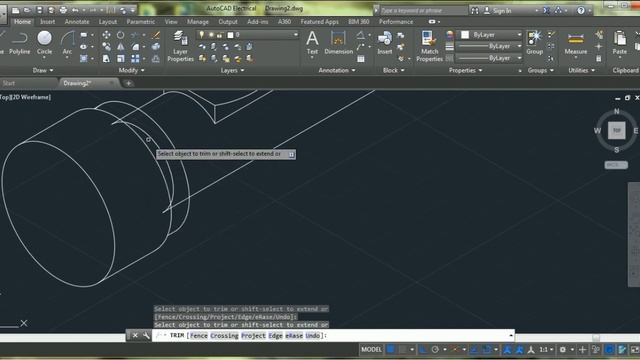This screenshot has width=640, height=360.
Task: Select the Dimension tool
Action: (338, 43)
